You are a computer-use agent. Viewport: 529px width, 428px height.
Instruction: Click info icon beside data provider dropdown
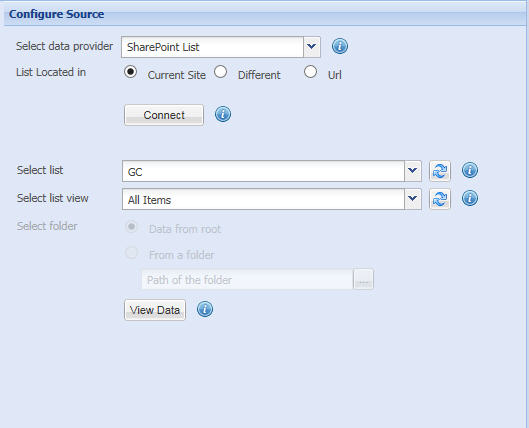[x=340, y=46]
